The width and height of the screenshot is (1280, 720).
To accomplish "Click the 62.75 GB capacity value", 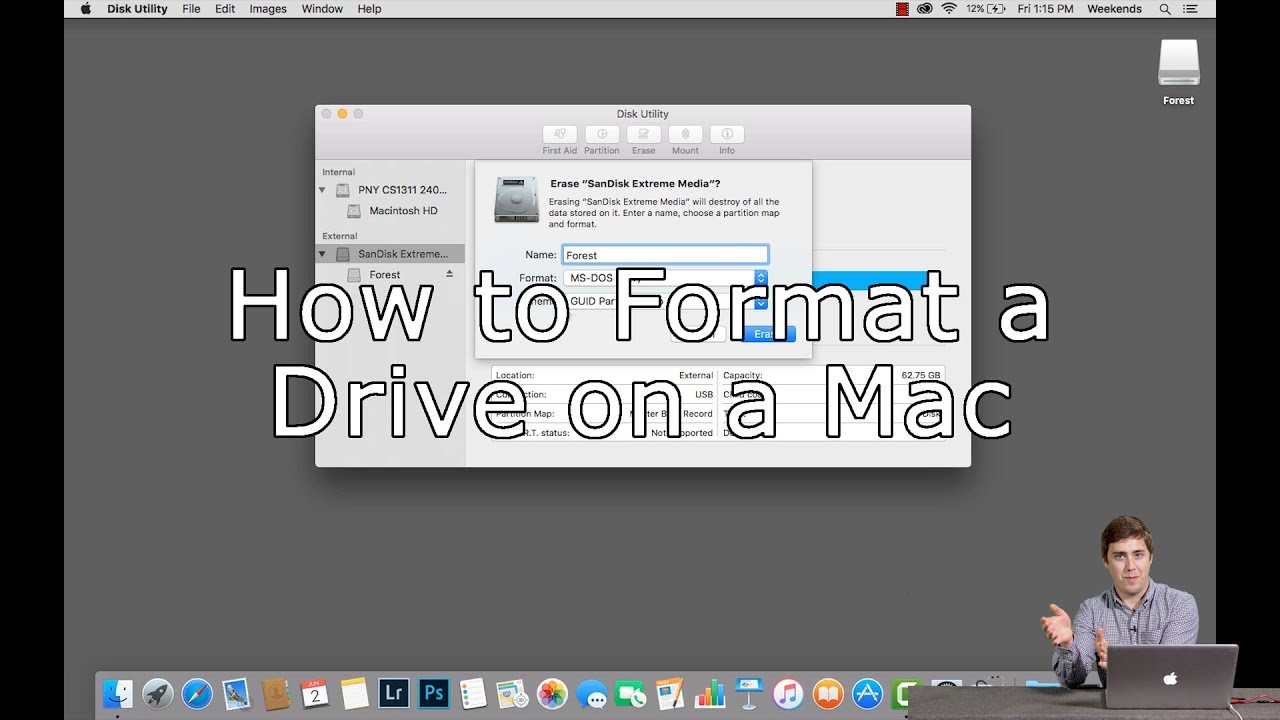I will click(921, 376).
